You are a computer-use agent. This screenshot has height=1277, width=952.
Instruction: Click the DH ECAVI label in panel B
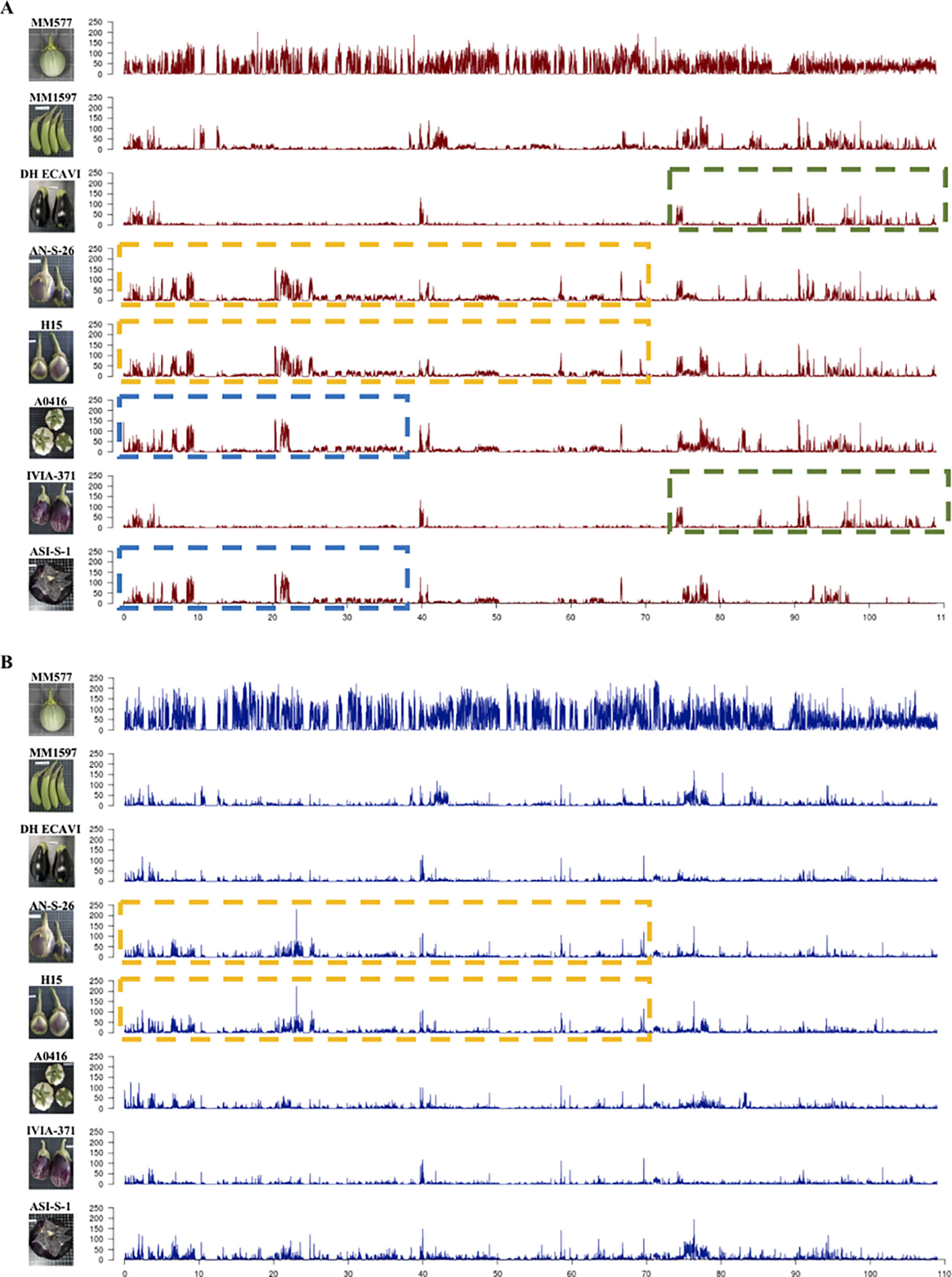point(50,829)
